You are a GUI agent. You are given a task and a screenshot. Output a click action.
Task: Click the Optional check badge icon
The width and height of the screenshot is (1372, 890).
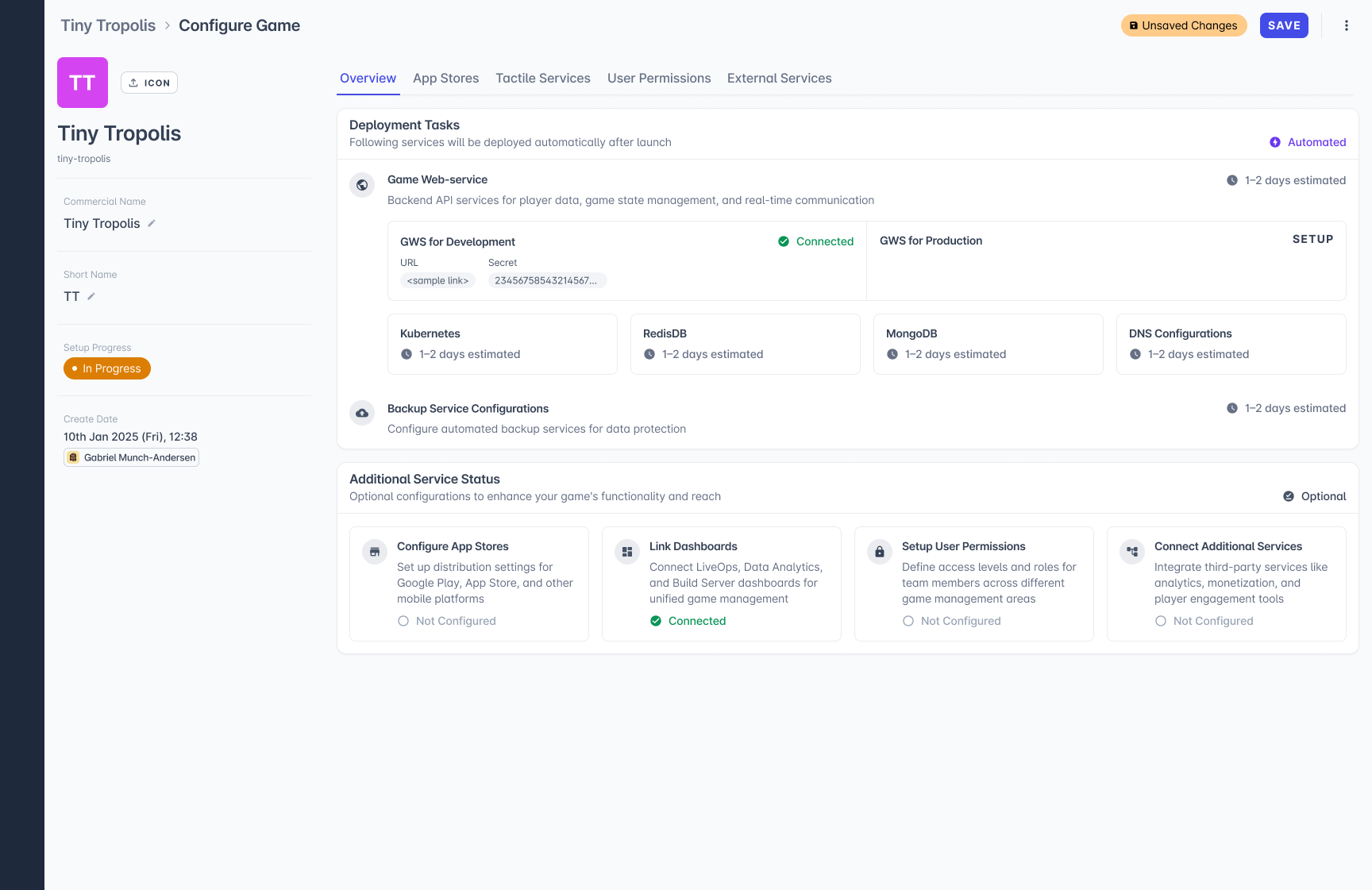[1289, 496]
